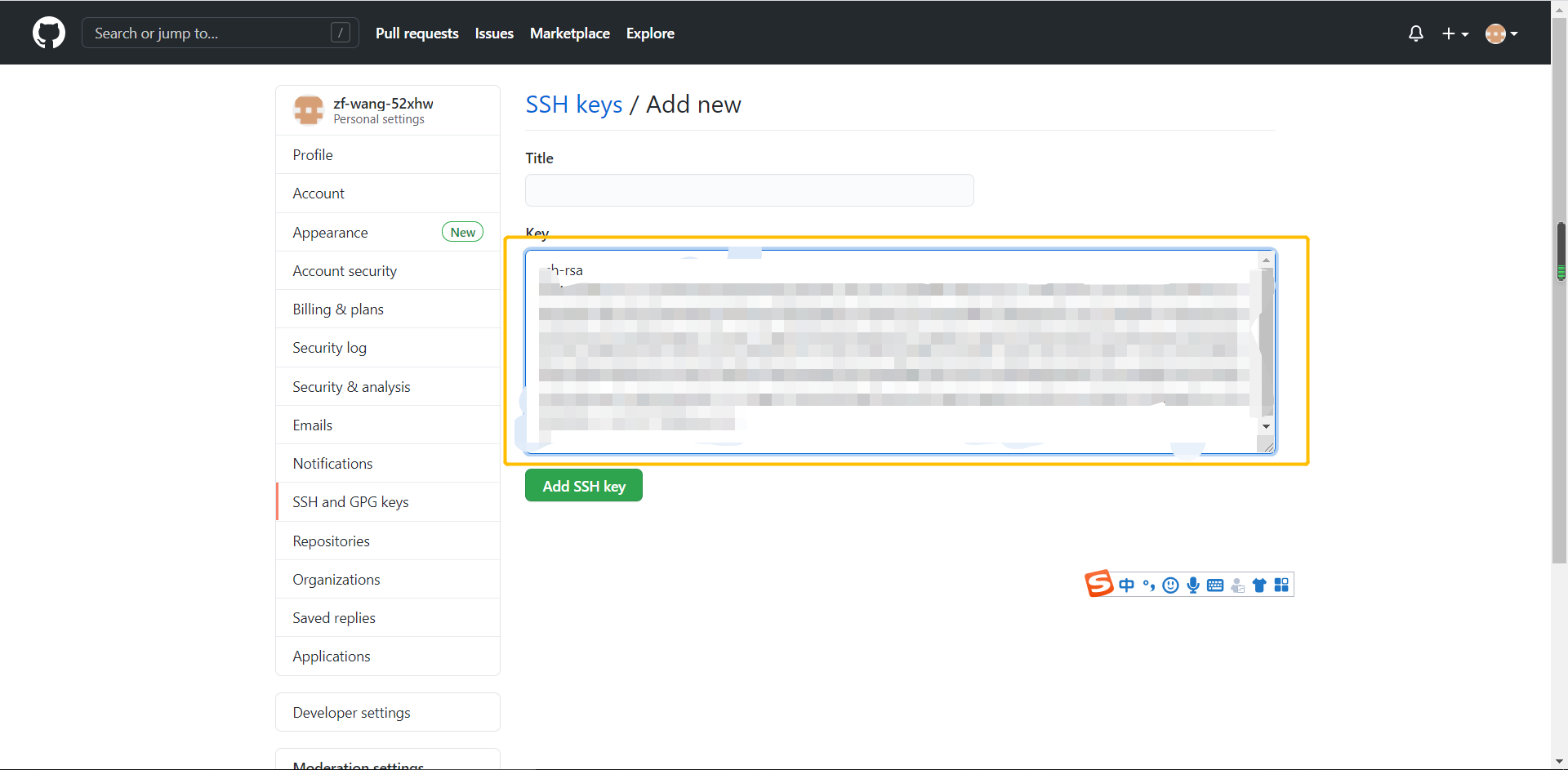Screen dimensions: 1568x770
Task: Expand the plus create-new menu
Action: pos(1455,33)
